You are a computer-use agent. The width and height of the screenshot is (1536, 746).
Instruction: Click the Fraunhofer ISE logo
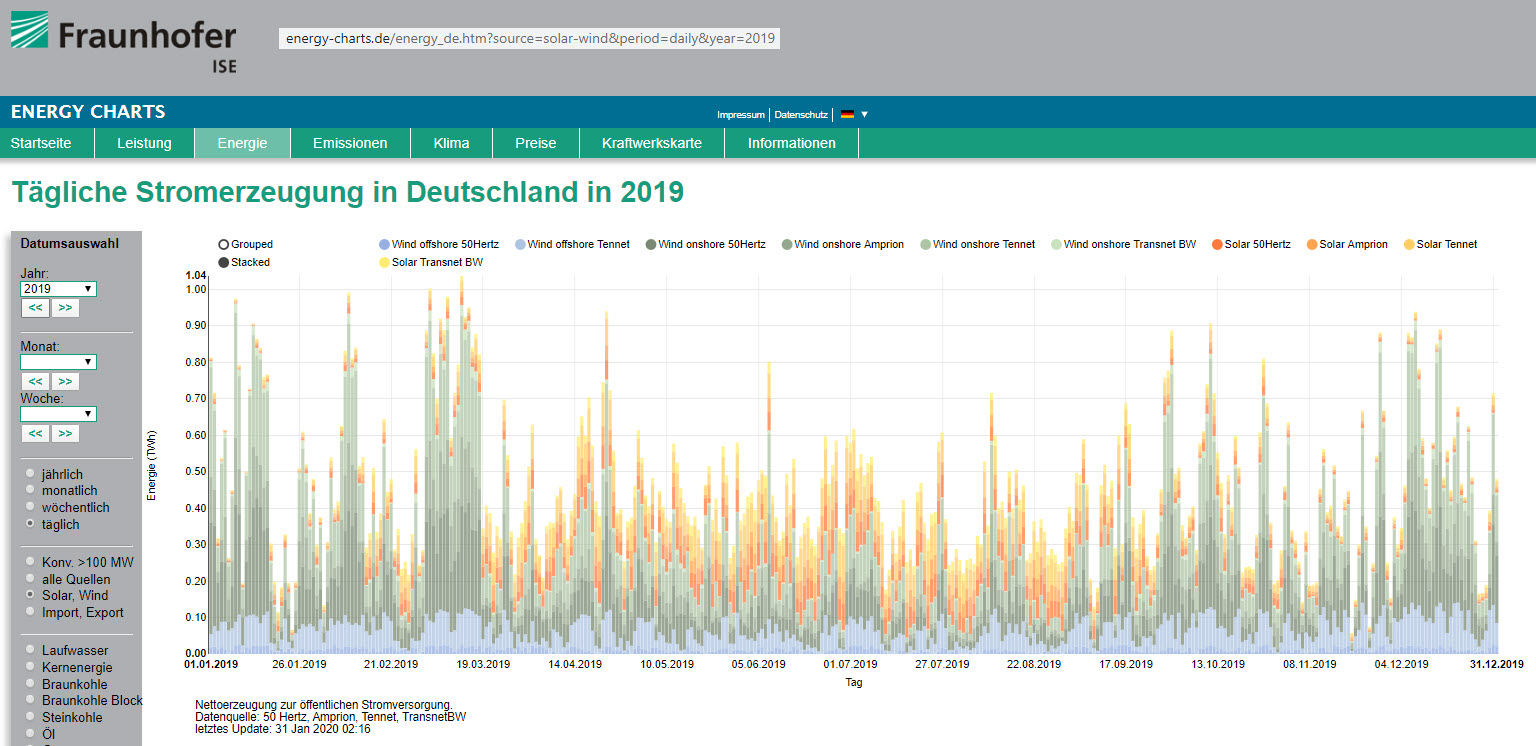124,44
